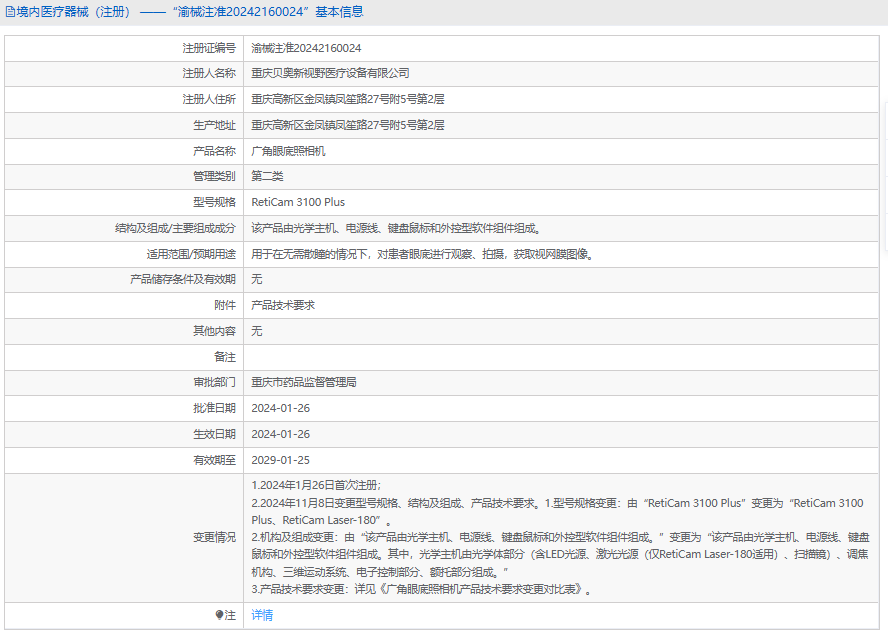
Task: Open the 详情 link in the 注 row
Action: pos(262,615)
